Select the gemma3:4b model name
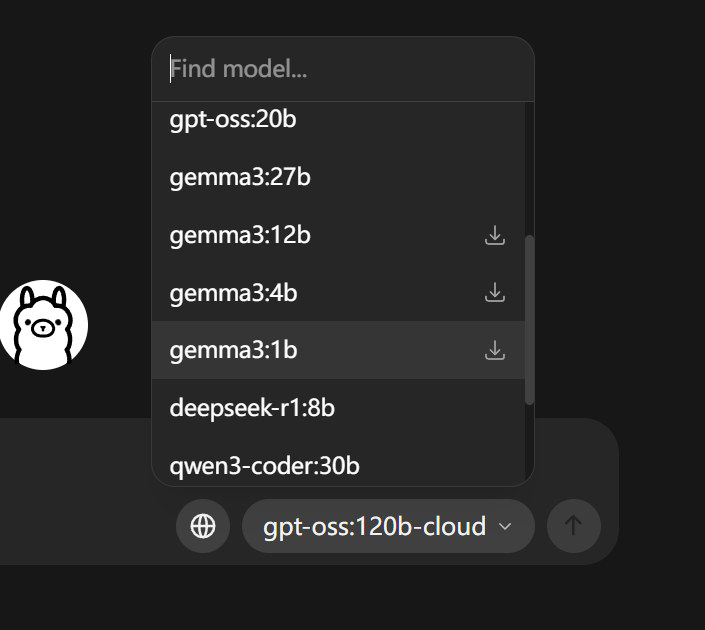 point(233,293)
